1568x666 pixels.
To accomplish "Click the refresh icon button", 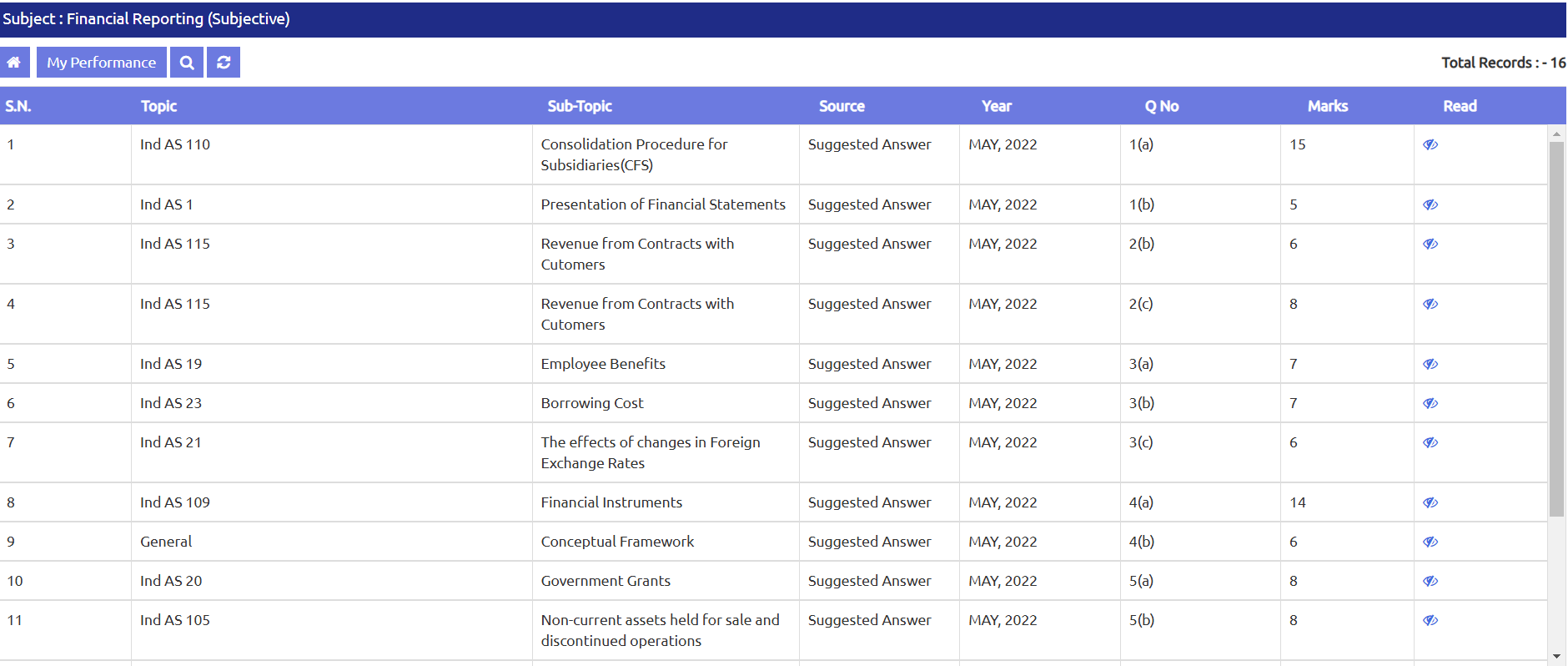I will click(224, 63).
